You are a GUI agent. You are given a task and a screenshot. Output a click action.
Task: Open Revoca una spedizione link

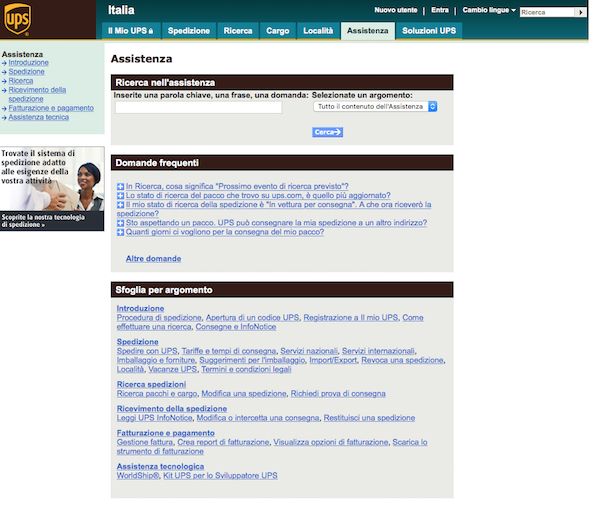coord(402,360)
